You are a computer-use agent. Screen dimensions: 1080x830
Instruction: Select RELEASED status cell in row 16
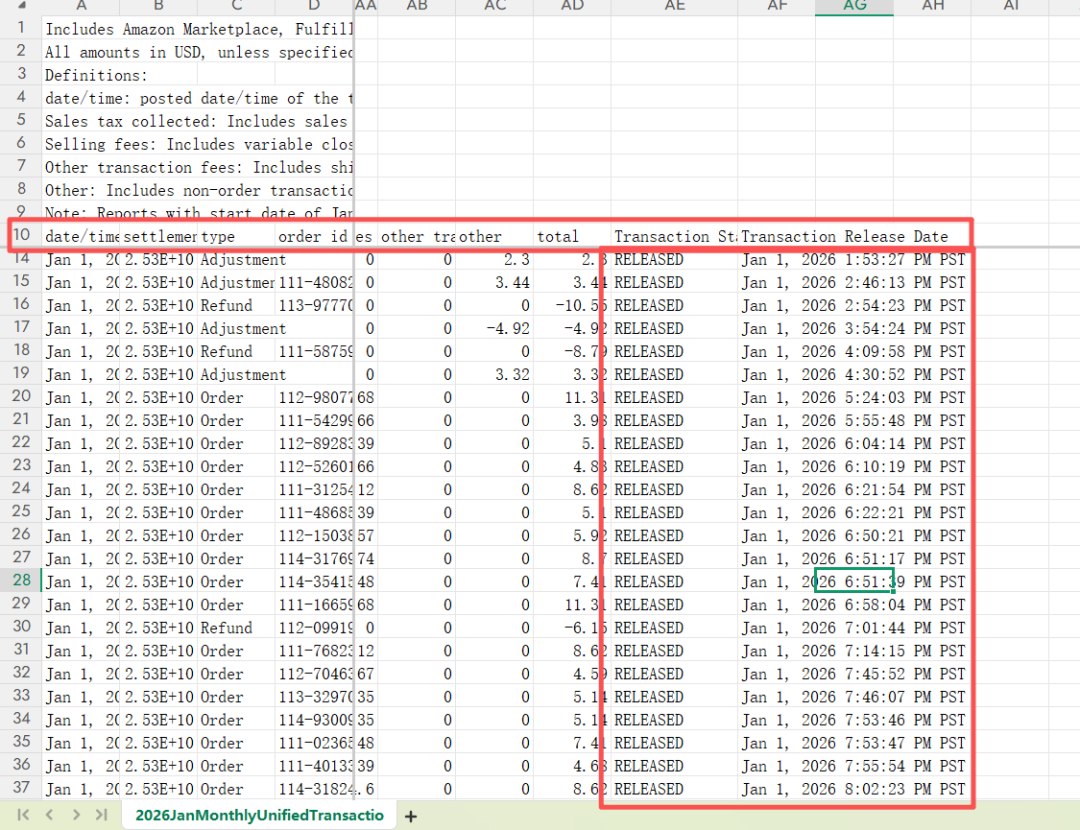coord(674,305)
